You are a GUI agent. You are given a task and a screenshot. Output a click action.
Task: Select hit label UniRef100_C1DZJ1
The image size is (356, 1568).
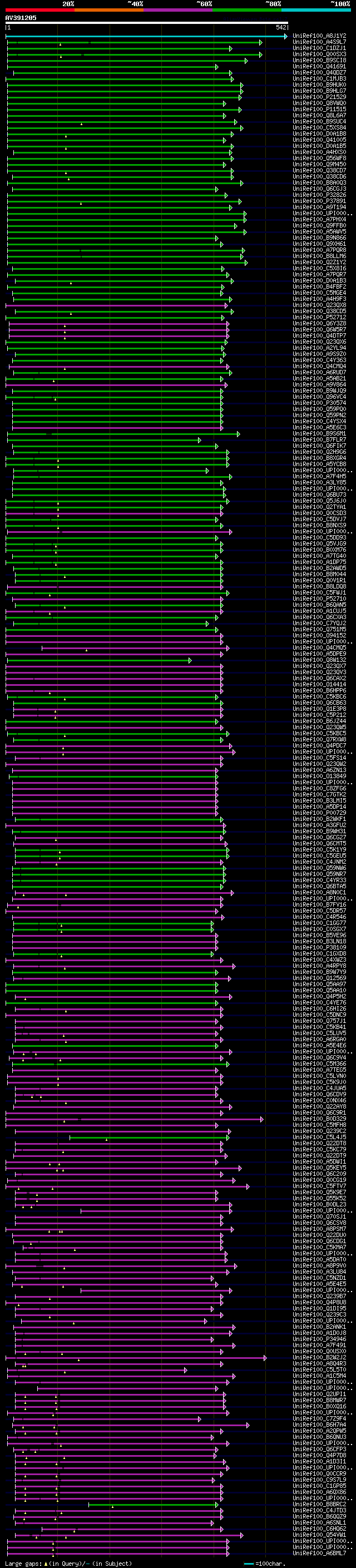pyautogui.click(x=319, y=48)
